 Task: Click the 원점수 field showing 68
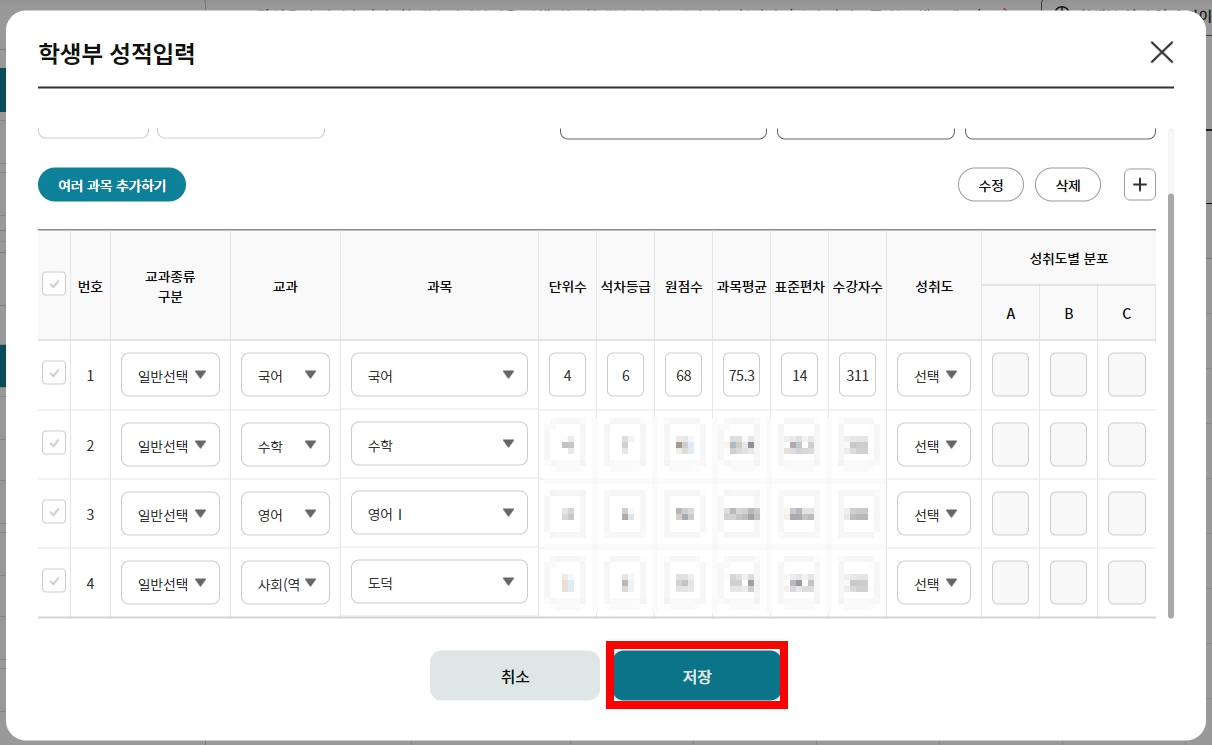click(684, 375)
